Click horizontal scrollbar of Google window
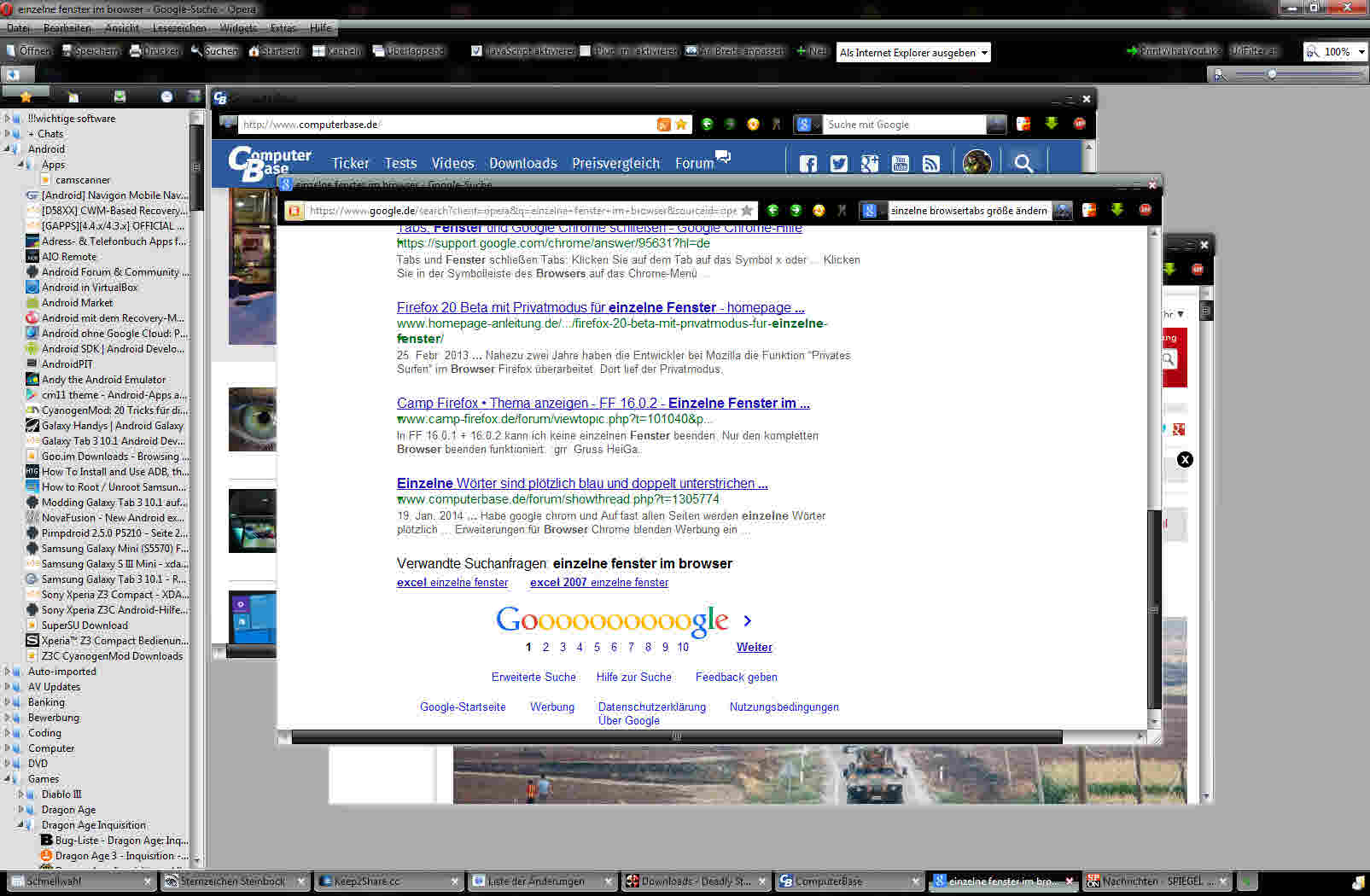The width and height of the screenshot is (1370, 896). point(677,736)
